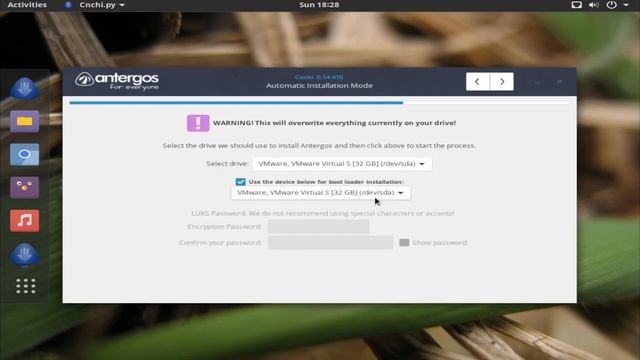Click the 'Select drive:' label
The height and width of the screenshot is (360, 640).
[x=227, y=164]
